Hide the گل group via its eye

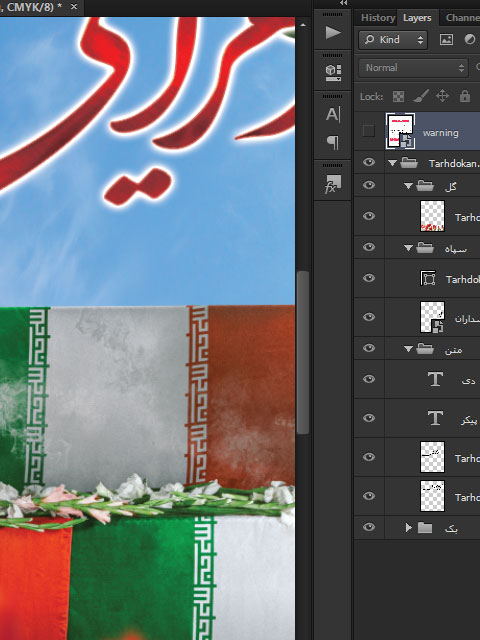click(x=369, y=185)
